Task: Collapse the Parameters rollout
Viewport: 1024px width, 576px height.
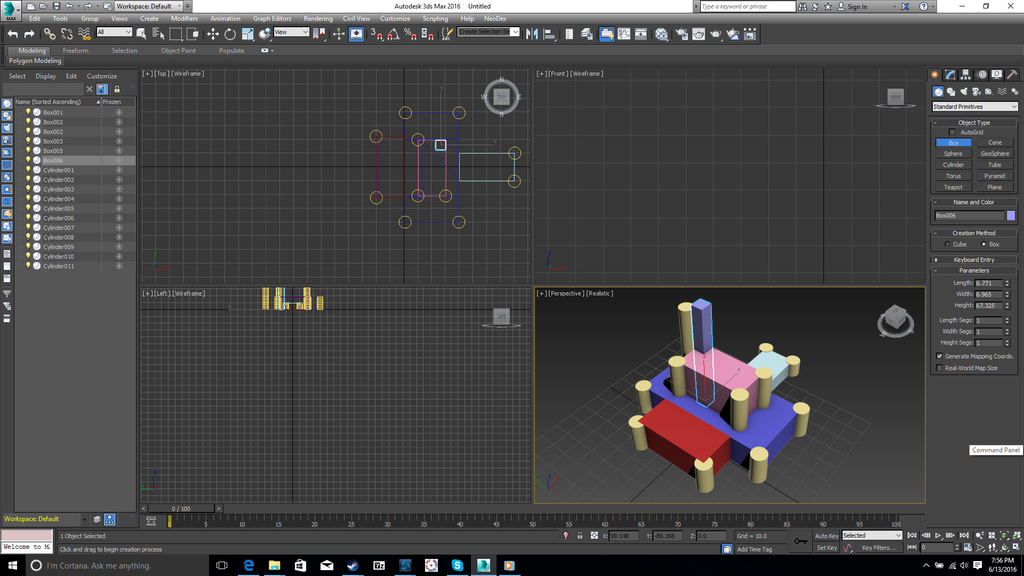Action: pyautogui.click(x=974, y=270)
